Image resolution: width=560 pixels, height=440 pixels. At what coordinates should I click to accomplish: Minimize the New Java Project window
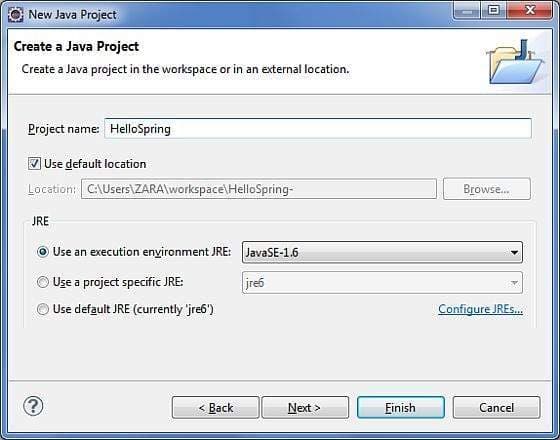[x=467, y=11]
